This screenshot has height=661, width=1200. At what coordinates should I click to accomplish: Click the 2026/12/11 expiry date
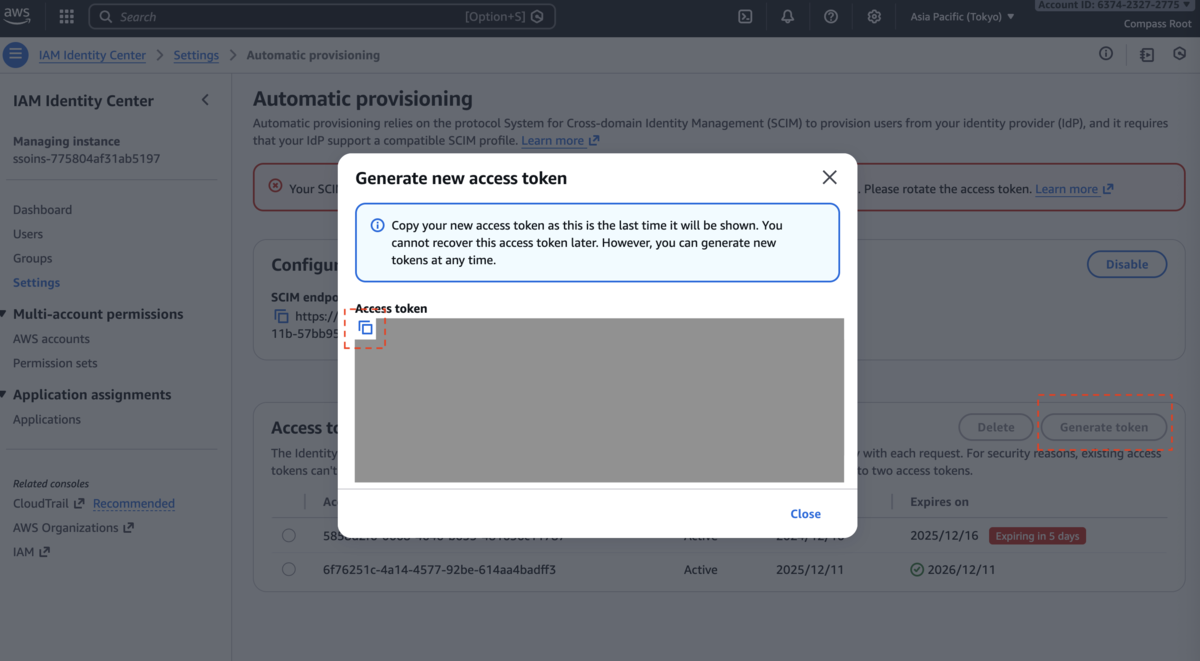pos(961,570)
